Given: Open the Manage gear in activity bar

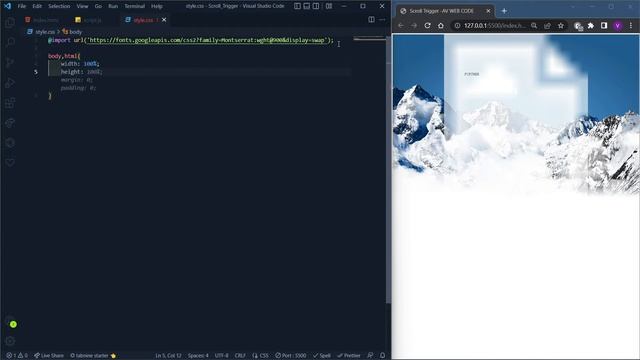Looking at the screenshot, I should coord(10,341).
